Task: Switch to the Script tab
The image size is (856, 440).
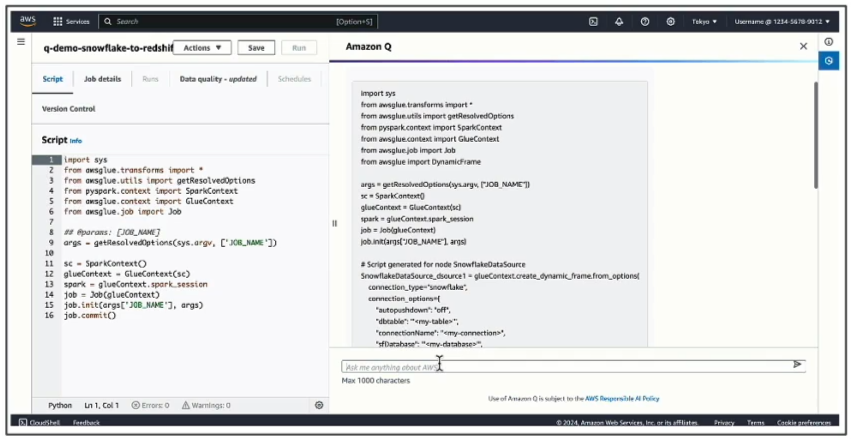Action: (x=52, y=79)
